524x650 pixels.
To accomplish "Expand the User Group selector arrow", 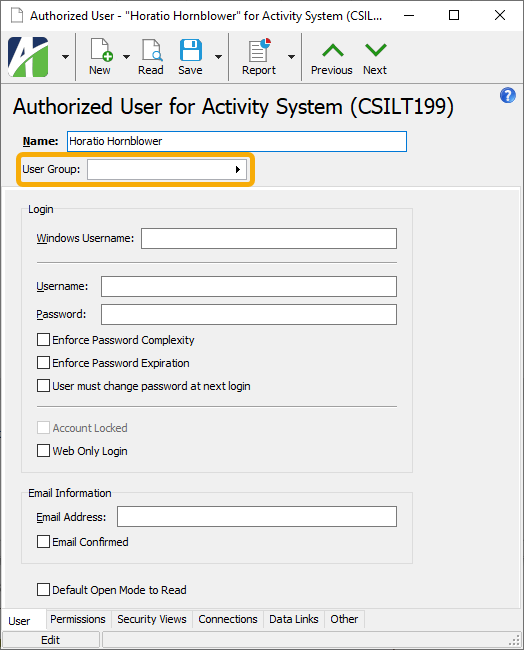I will (x=238, y=169).
